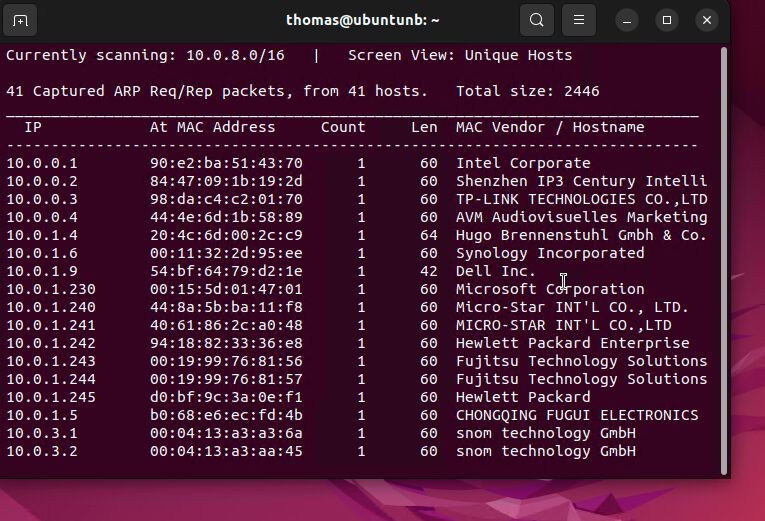Click MAC address b0:68:e6:ec:fd:4b

226,415
